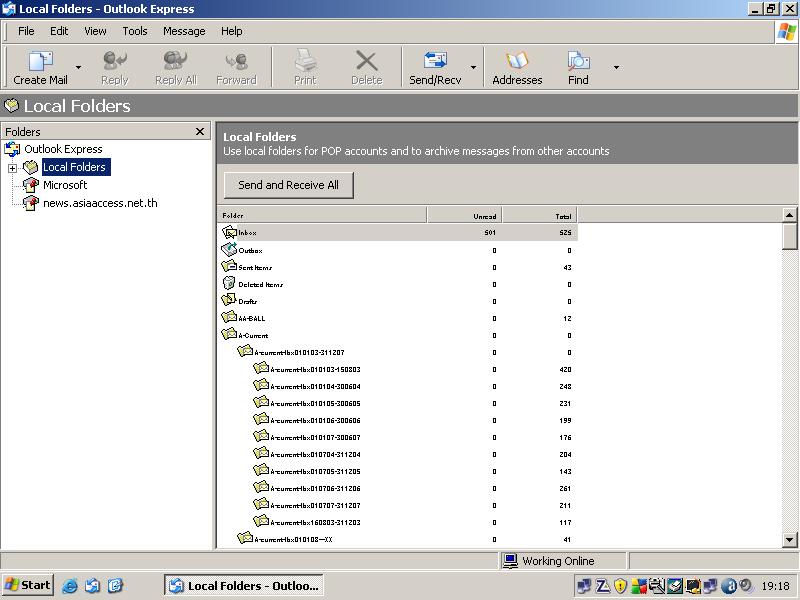Open the Edit menu
800x600 pixels.
59,31
